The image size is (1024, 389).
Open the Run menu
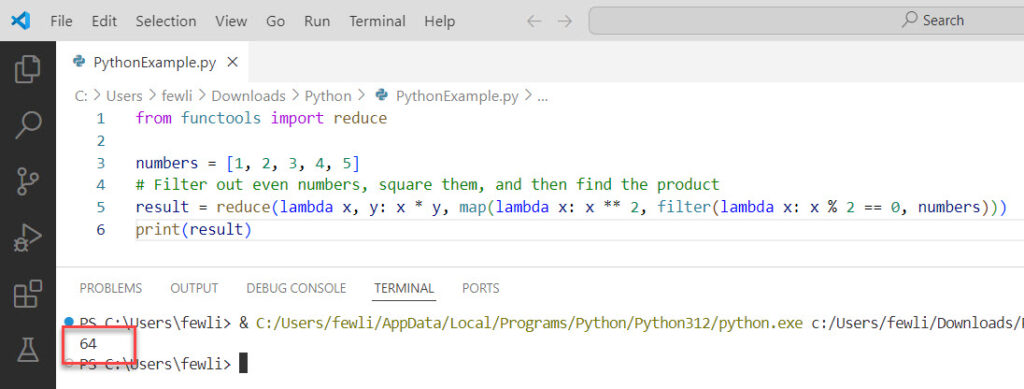(317, 21)
